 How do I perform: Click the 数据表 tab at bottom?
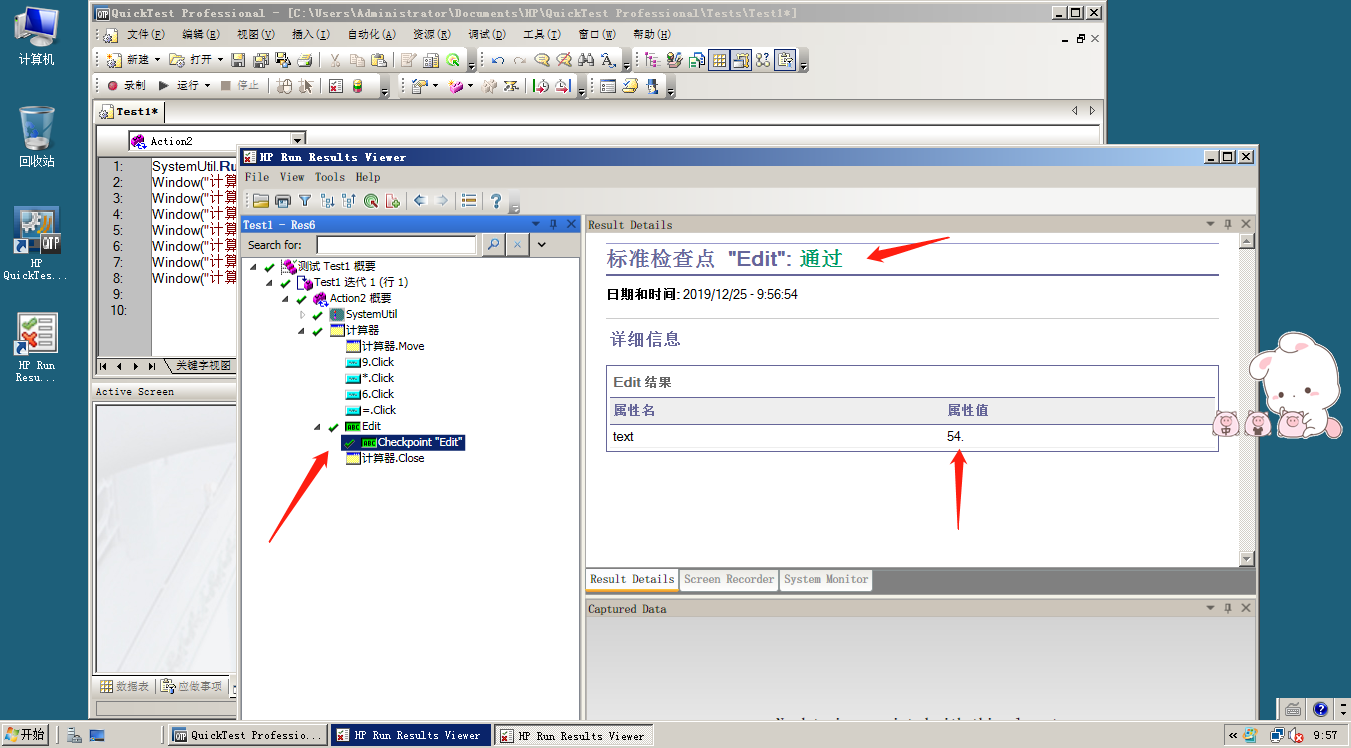(x=126, y=687)
